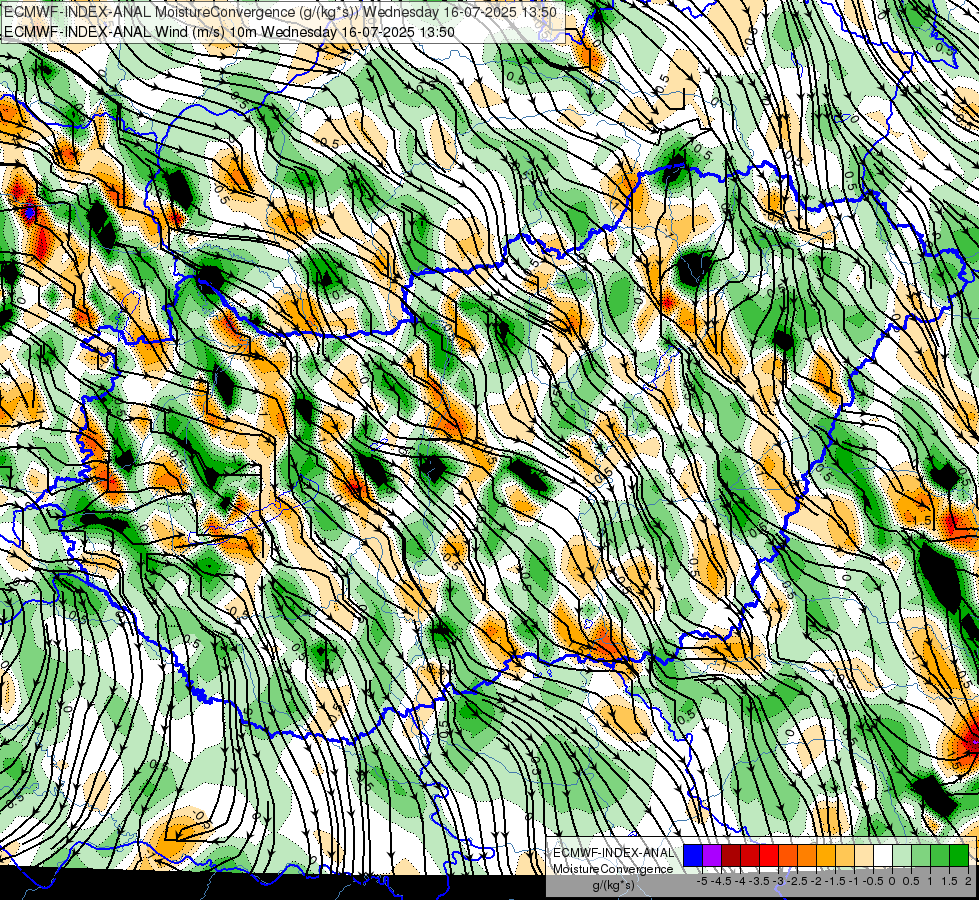Click the 2 tick value at the legend end
This screenshot has width=979, height=900.
pos(968,881)
